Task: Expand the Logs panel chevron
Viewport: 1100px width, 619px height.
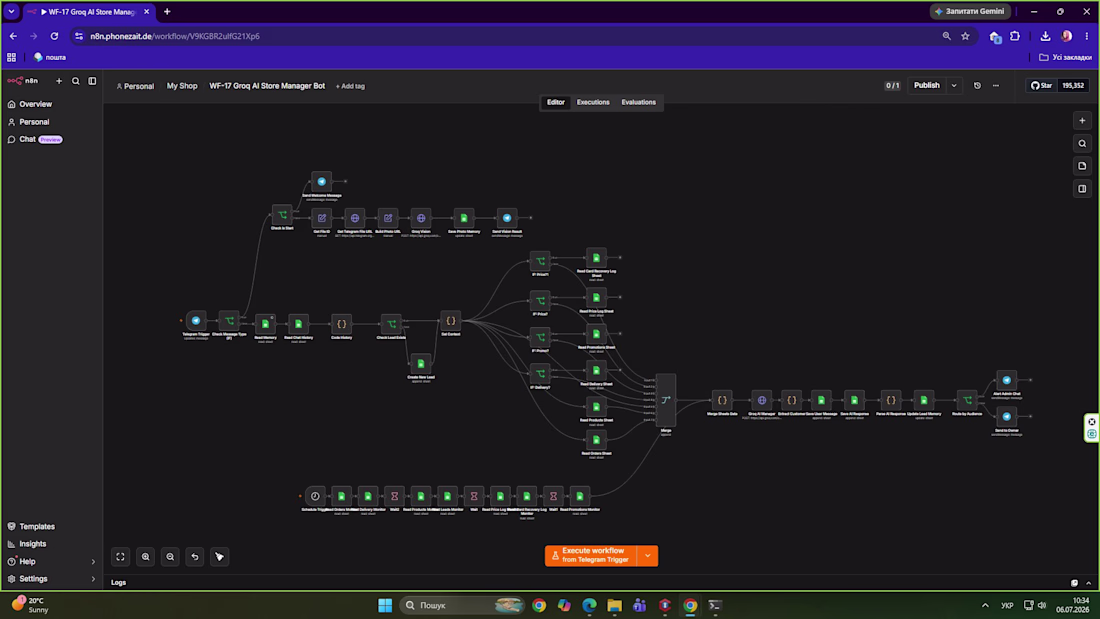Action: [x=1089, y=583]
